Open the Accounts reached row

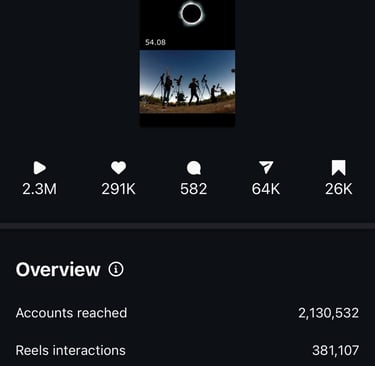click(187, 313)
